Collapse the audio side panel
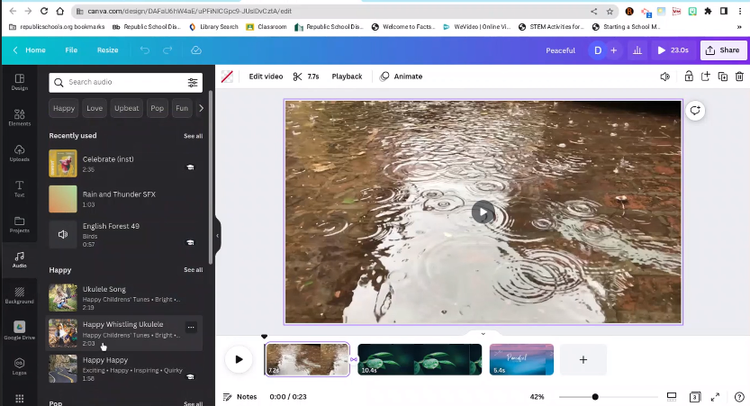The width and height of the screenshot is (750, 406). click(217, 236)
